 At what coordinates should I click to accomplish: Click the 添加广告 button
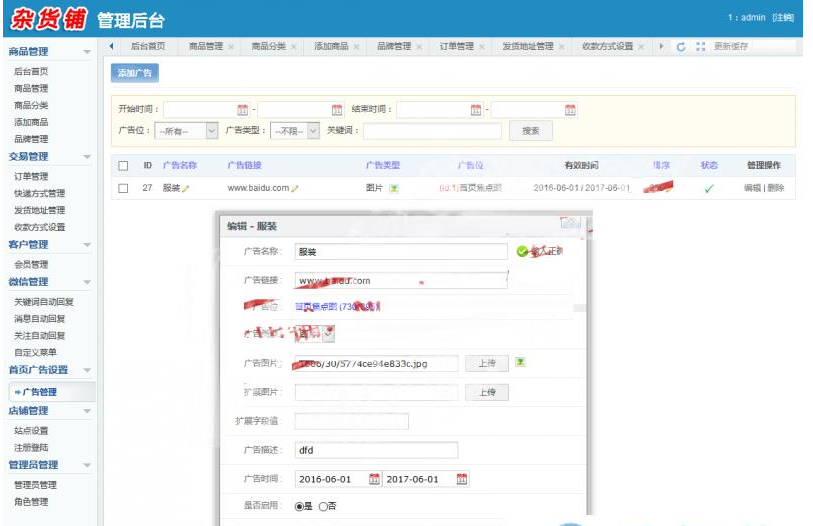(134, 73)
